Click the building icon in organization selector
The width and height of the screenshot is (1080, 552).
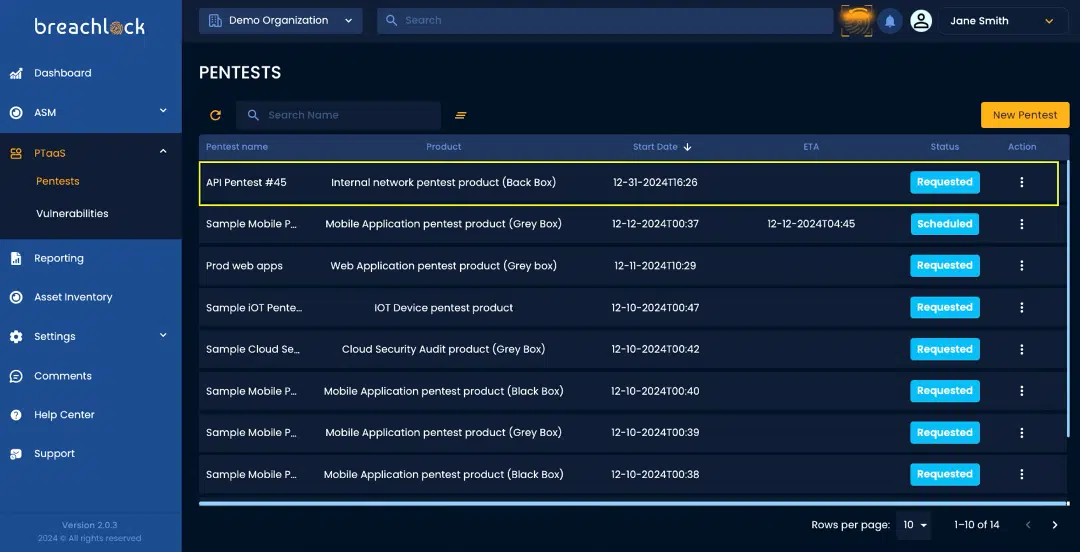click(x=215, y=21)
